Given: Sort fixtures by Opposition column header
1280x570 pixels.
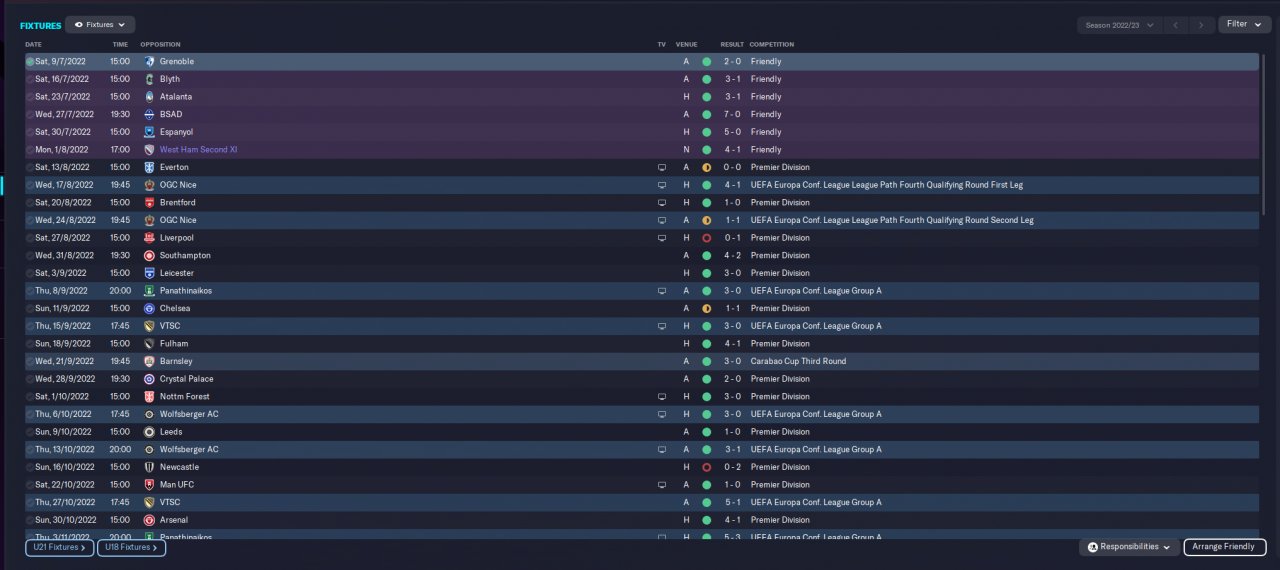Looking at the screenshot, I should [x=160, y=45].
